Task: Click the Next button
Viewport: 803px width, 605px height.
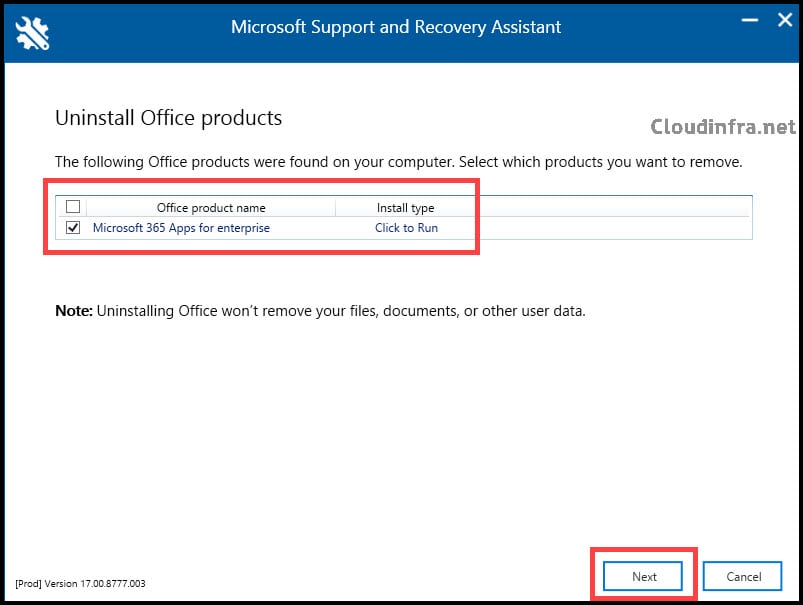Action: pos(643,576)
